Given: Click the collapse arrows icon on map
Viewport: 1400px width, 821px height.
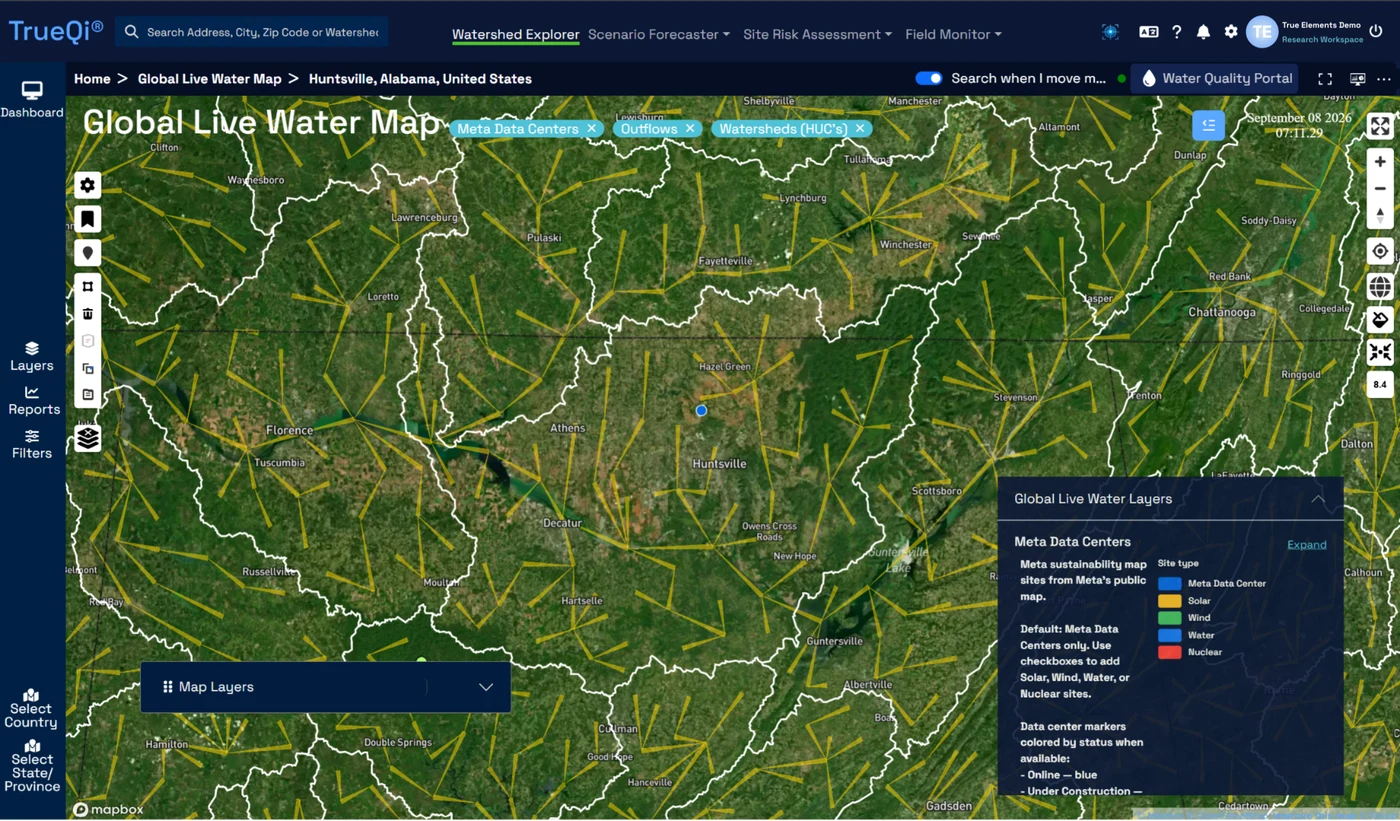Looking at the screenshot, I should tap(1380, 352).
